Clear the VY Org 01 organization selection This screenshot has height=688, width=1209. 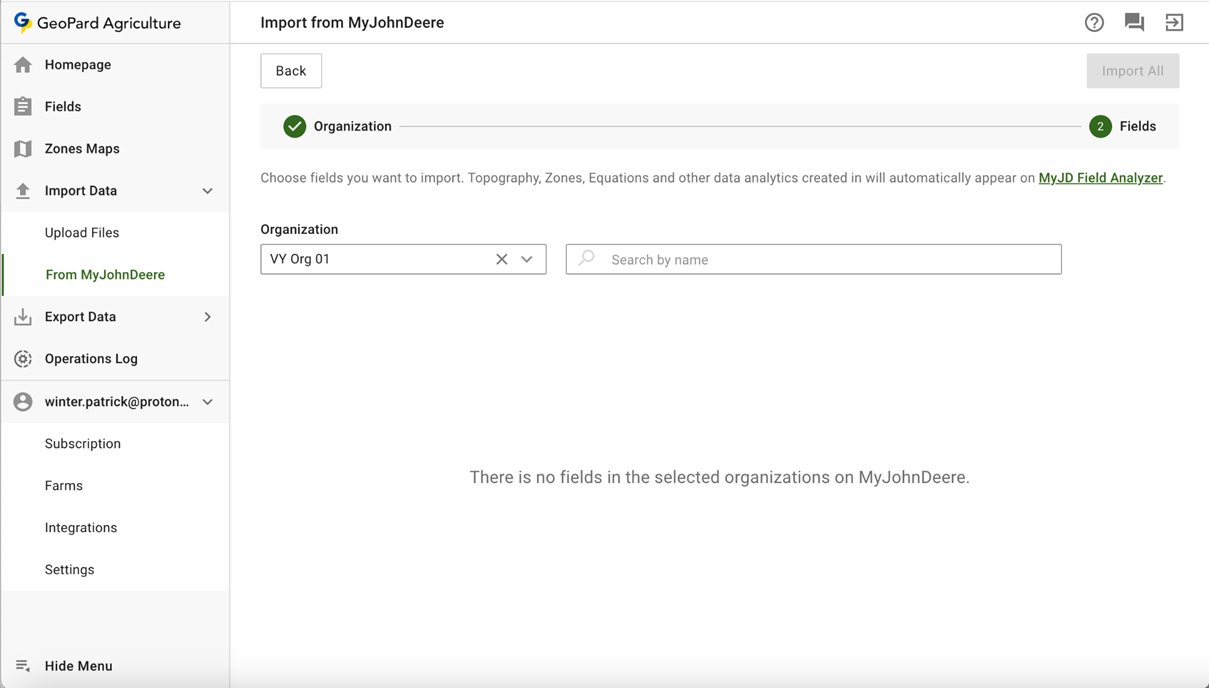pos(501,259)
